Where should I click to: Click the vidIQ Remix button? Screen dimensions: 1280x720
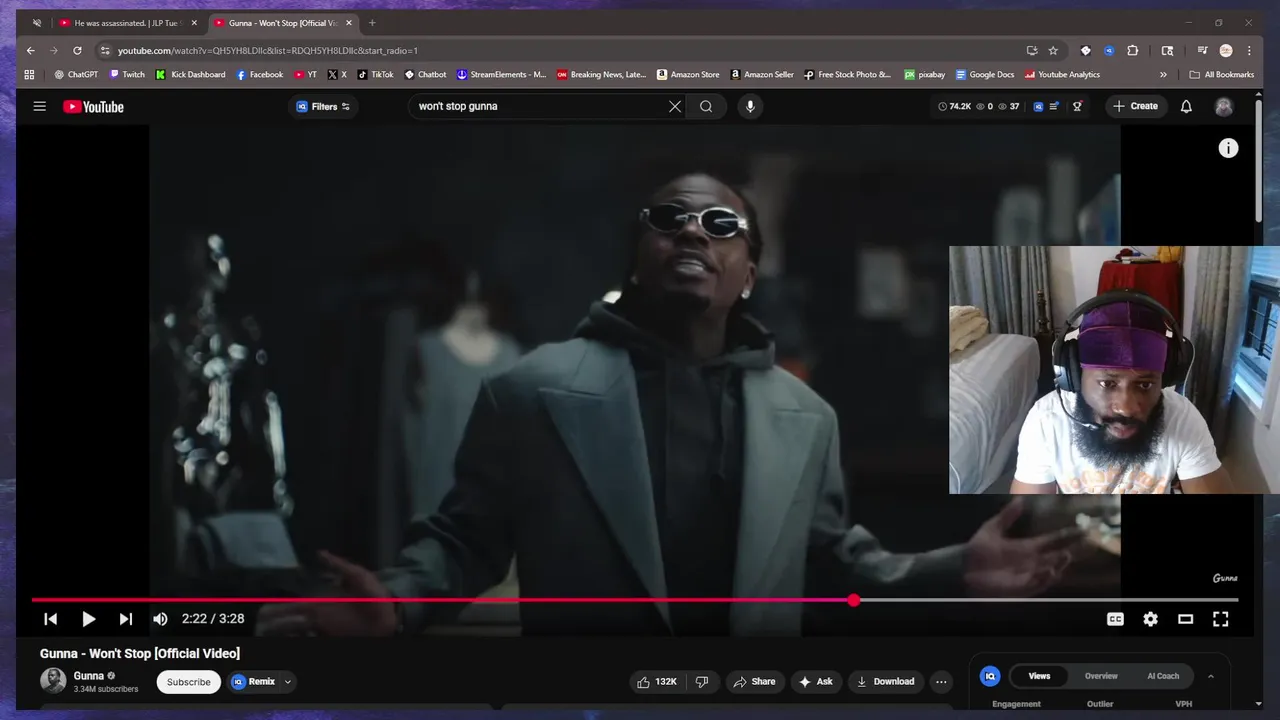254,681
